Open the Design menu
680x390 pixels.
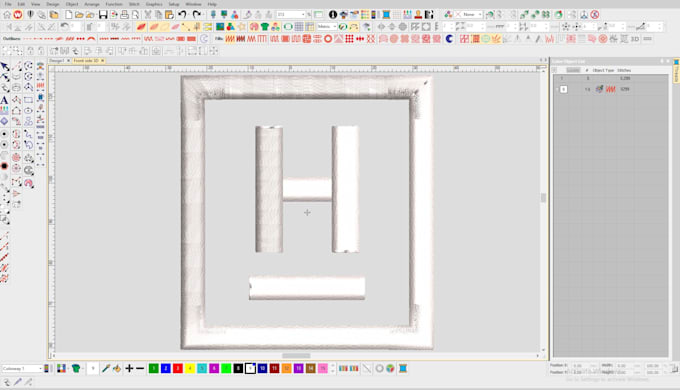pyautogui.click(x=52, y=4)
